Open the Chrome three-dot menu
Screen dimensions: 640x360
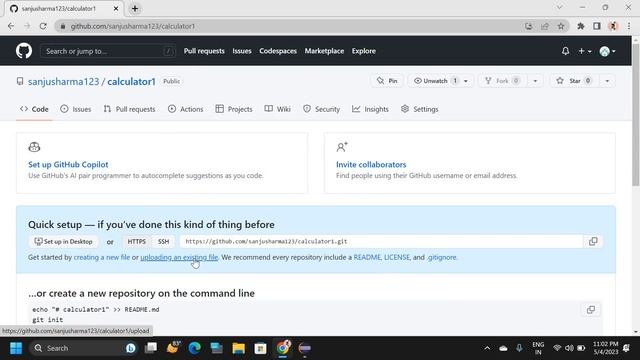tap(629, 26)
